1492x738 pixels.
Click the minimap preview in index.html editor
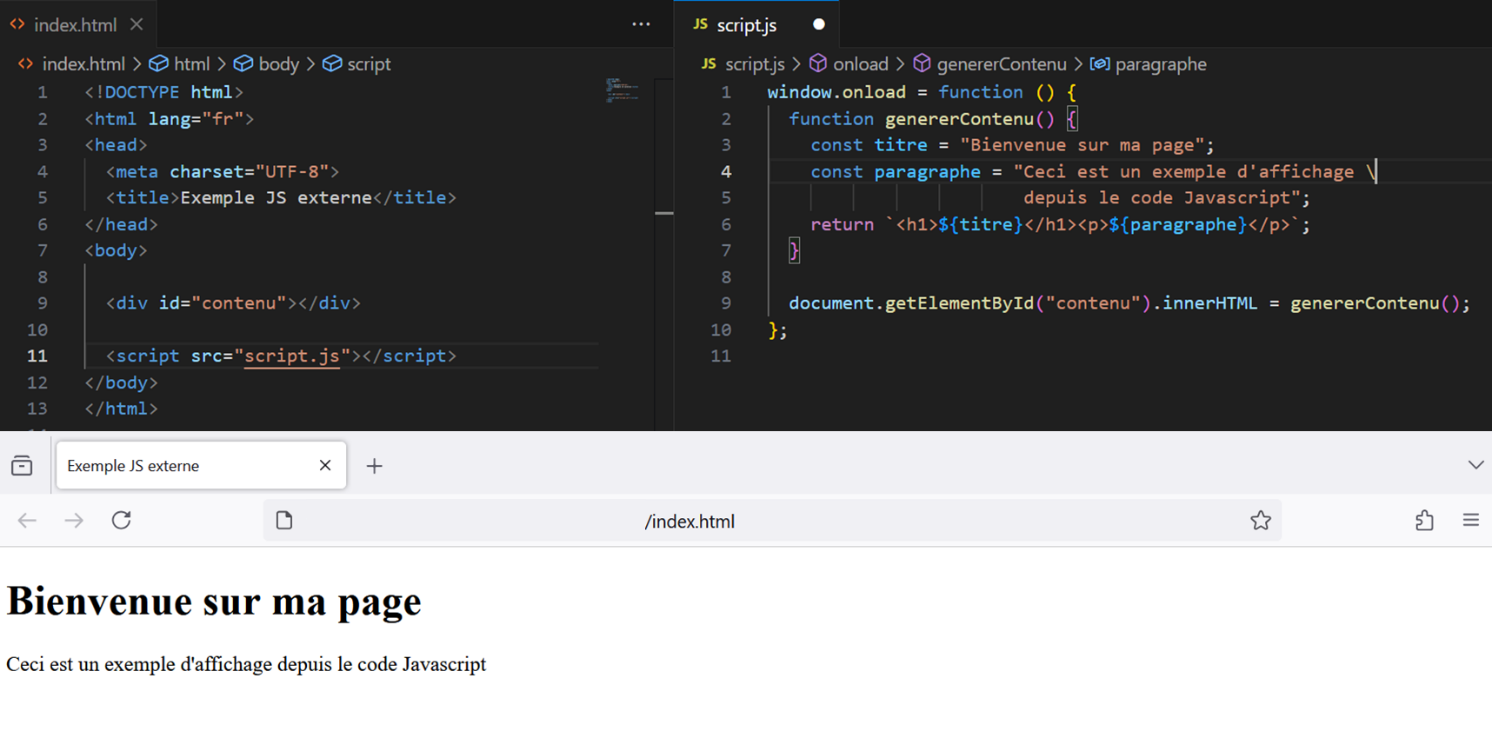tap(622, 90)
